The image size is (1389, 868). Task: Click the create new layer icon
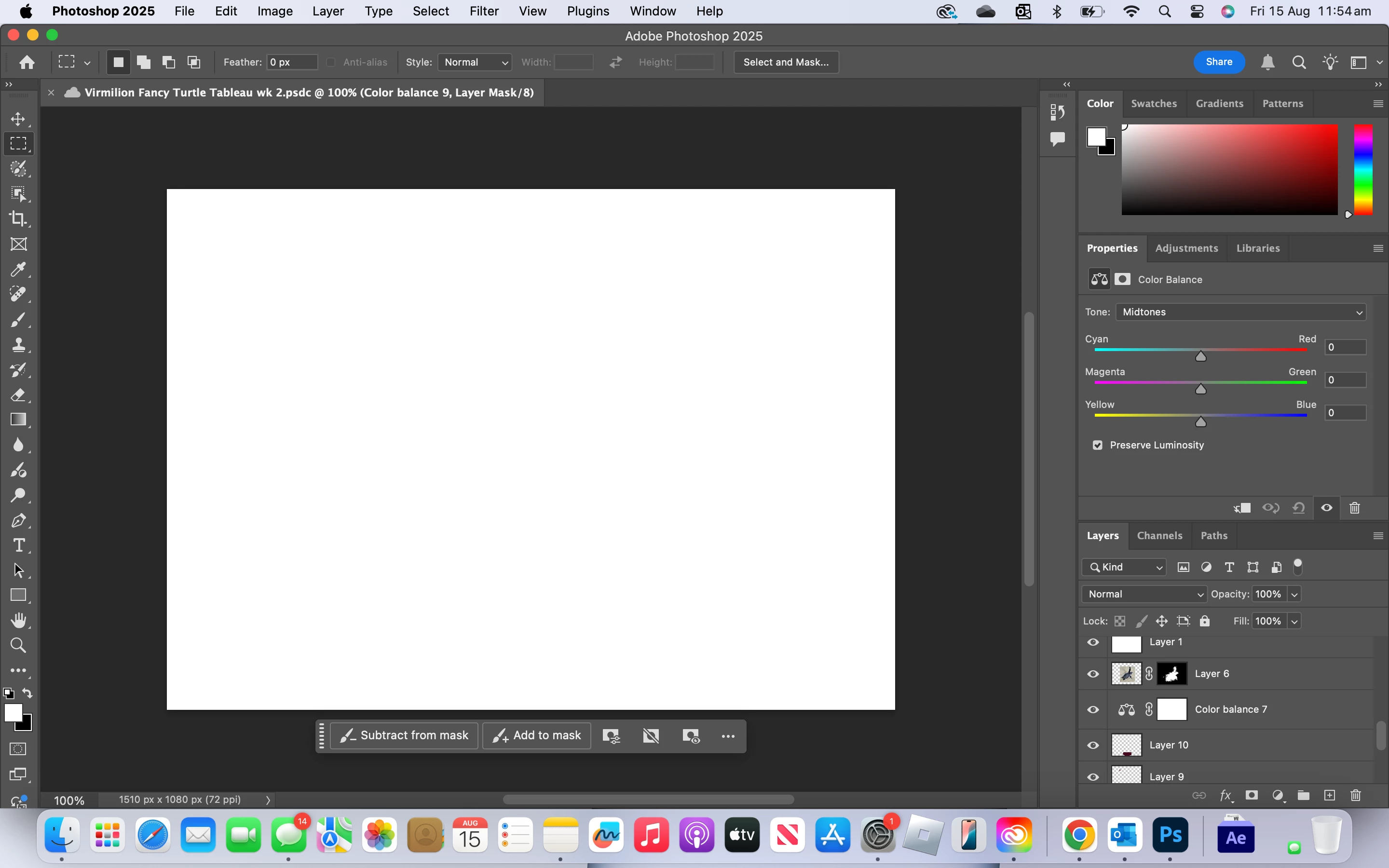(x=1329, y=795)
